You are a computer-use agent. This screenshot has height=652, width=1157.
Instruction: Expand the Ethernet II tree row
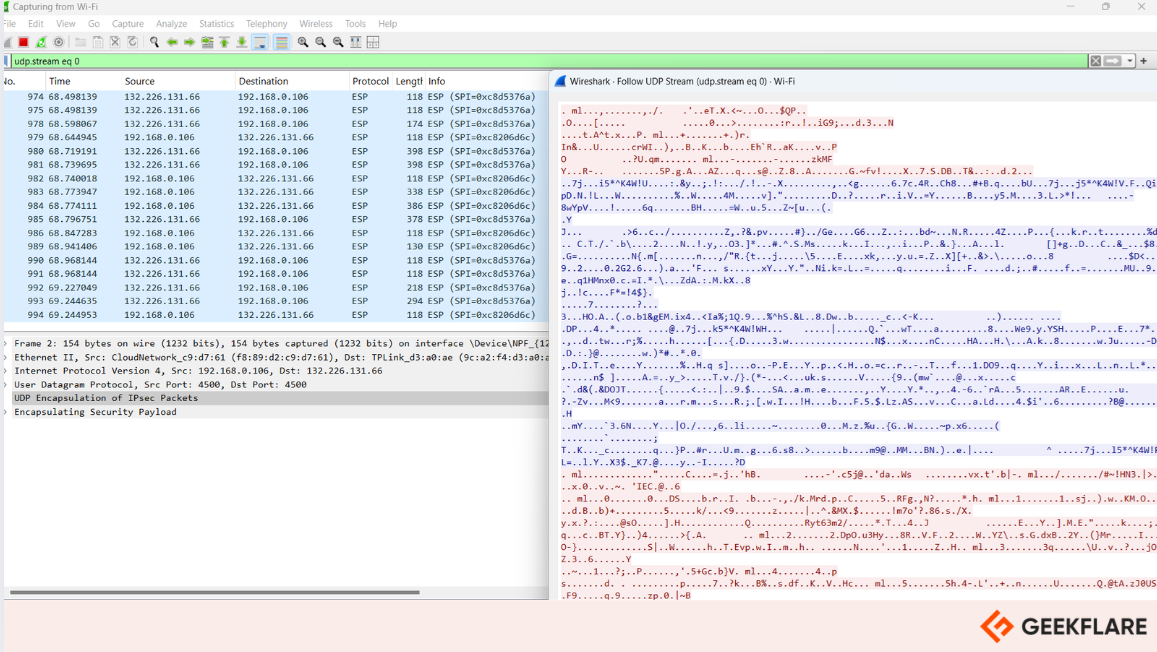[x=6, y=357]
